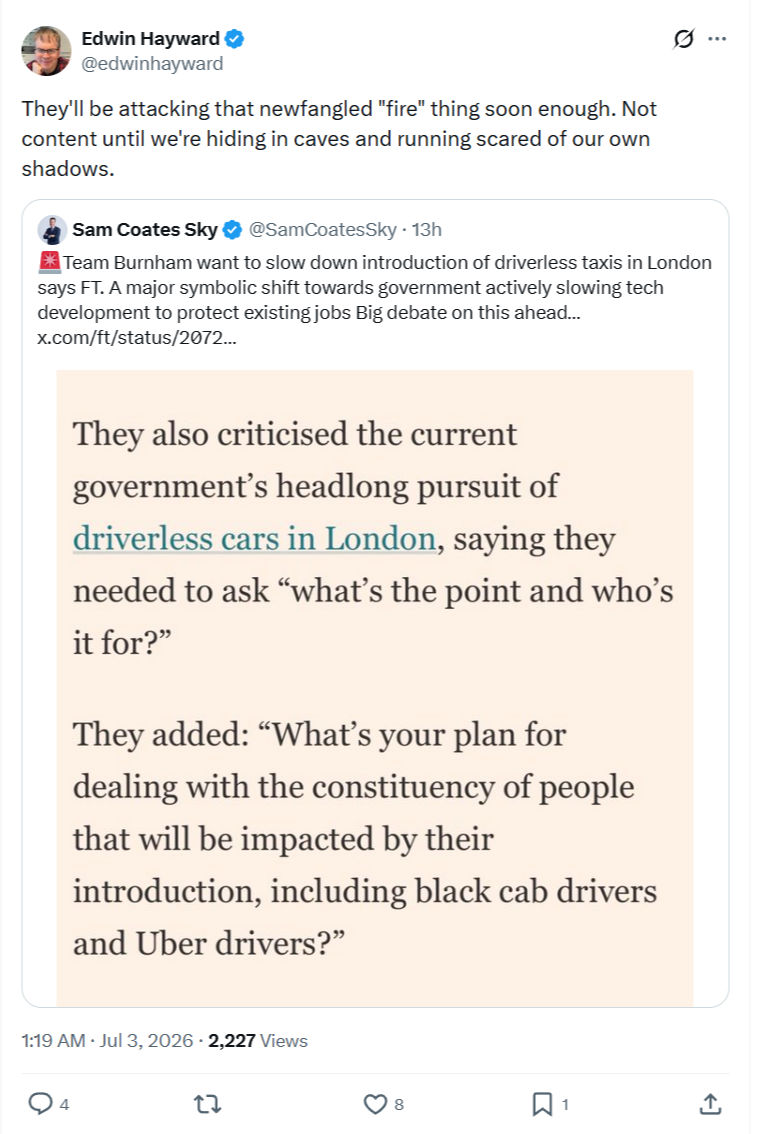Viewport: 759px width, 1134px height.
Task: Open the x.com/ft/status link in quoted post
Action: pyautogui.click(x=137, y=338)
